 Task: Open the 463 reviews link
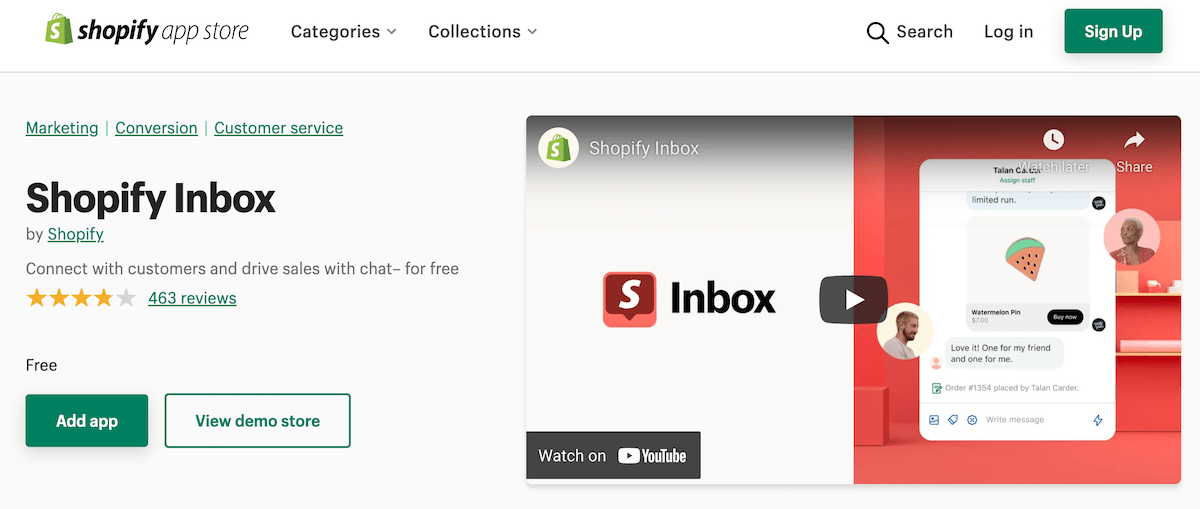192,298
